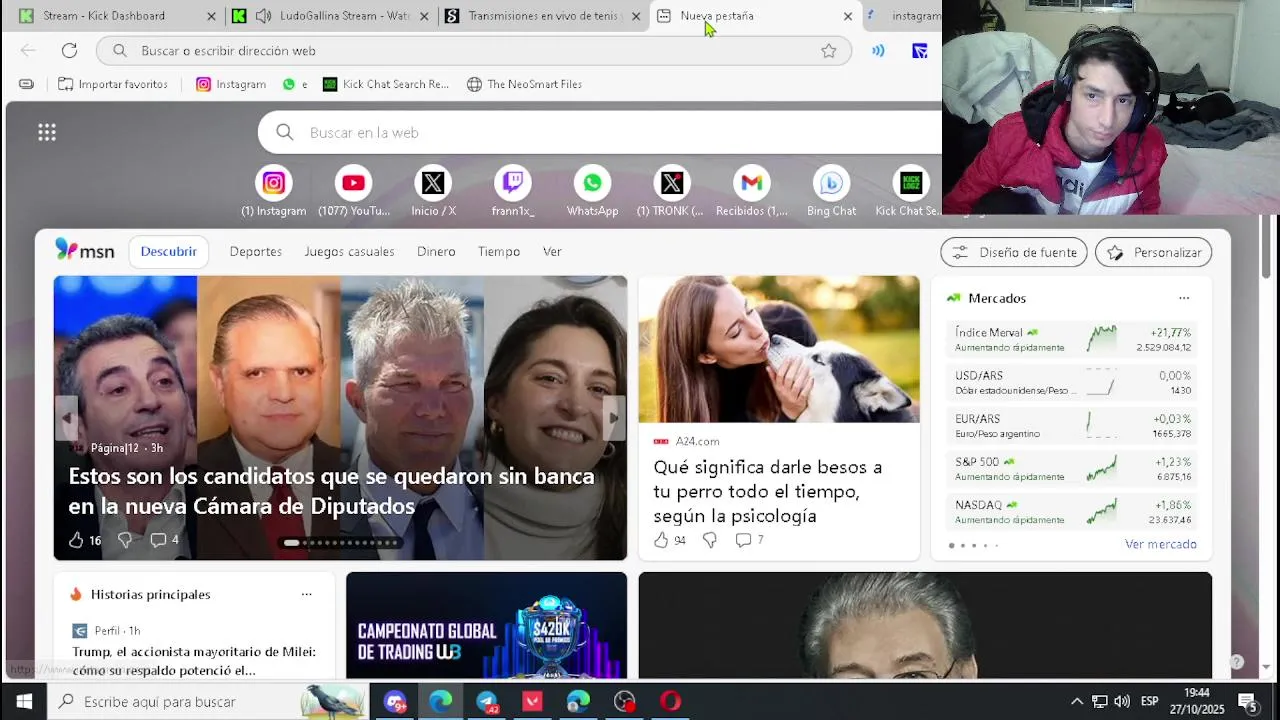Viewport: 1280px width, 720px height.
Task: Open the ESP keyboard language indicator
Action: coord(1150,702)
